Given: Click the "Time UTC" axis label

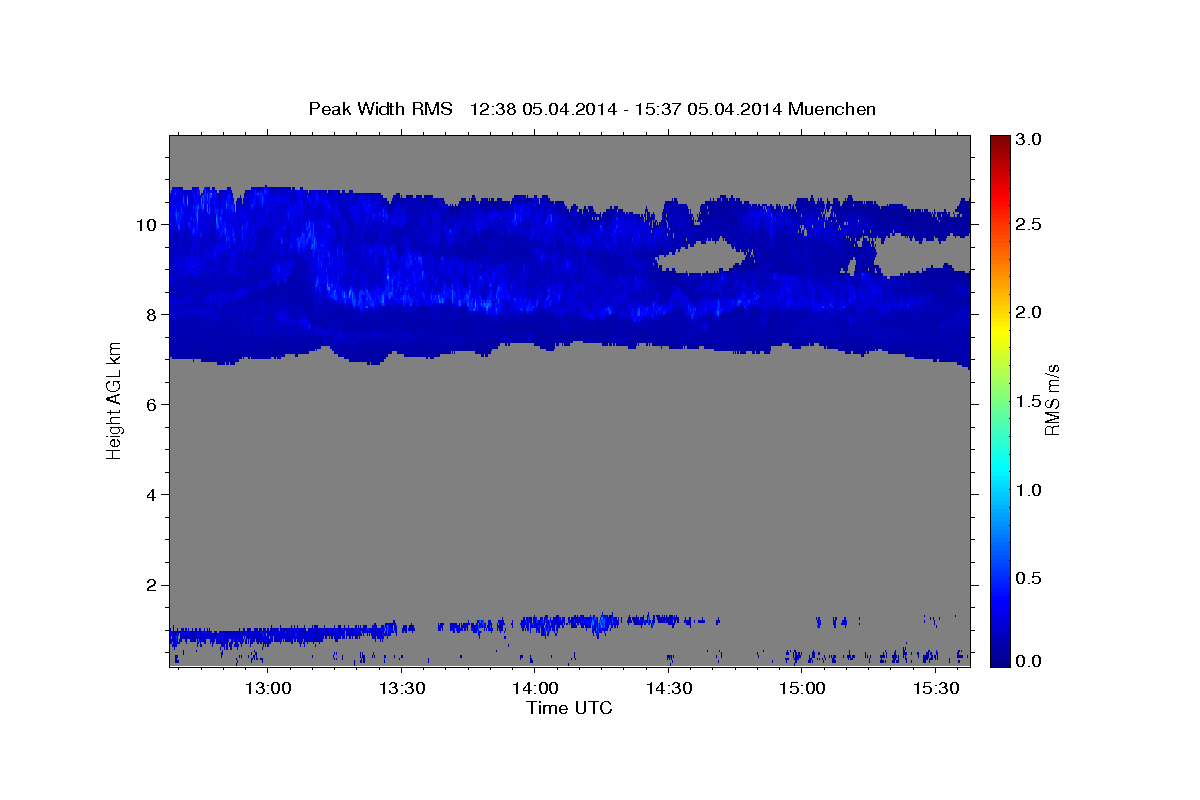Looking at the screenshot, I should coord(569,708).
